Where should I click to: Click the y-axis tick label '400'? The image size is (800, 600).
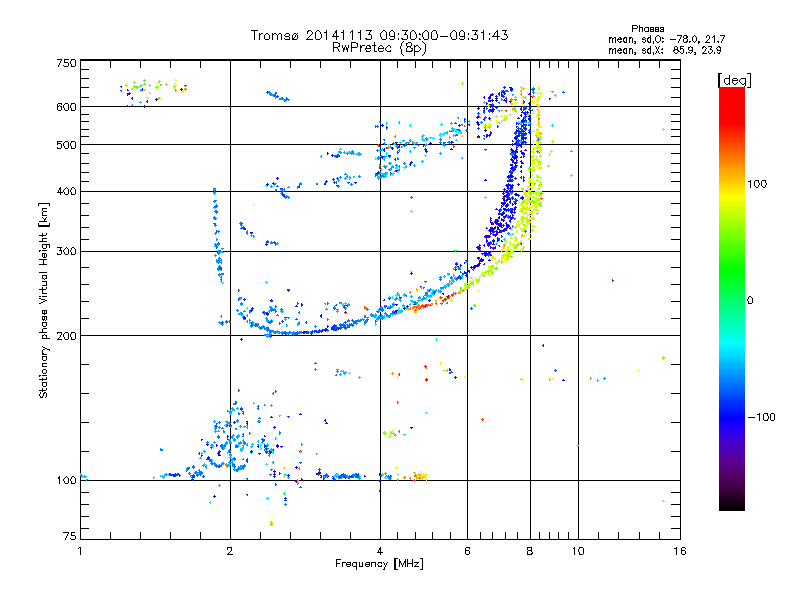pos(66,191)
